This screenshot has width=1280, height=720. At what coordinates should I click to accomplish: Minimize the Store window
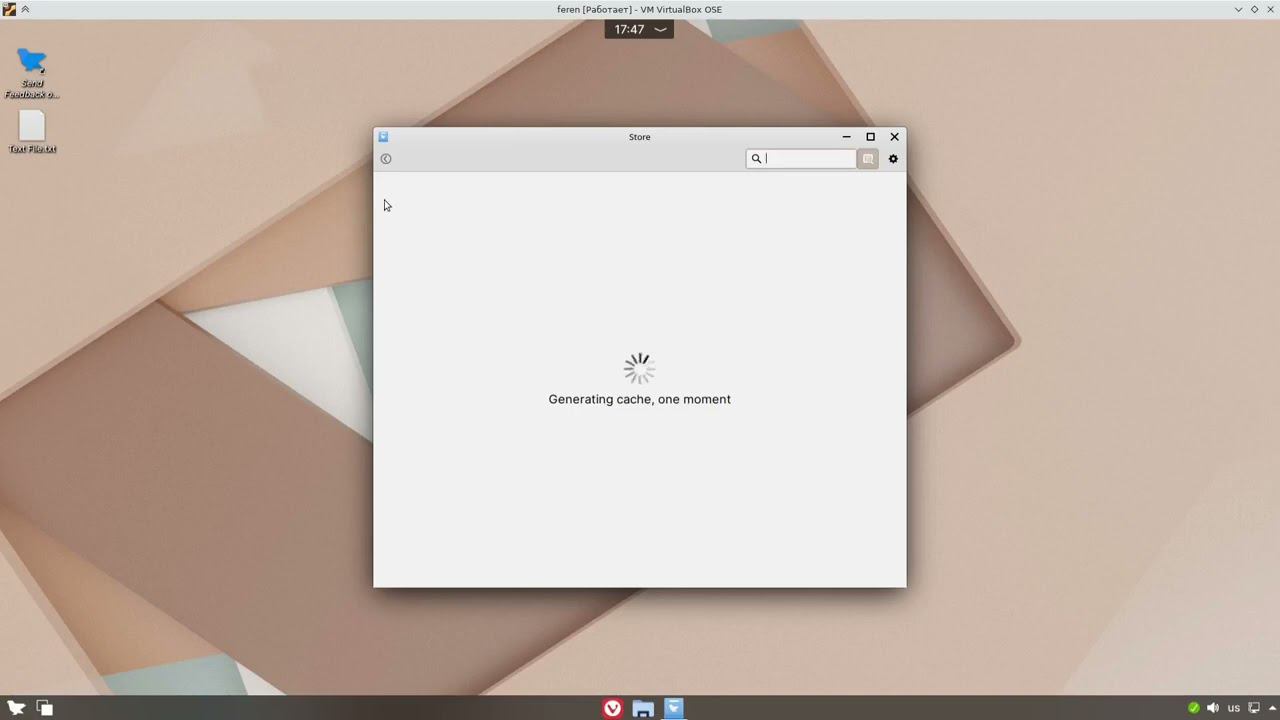coord(846,137)
